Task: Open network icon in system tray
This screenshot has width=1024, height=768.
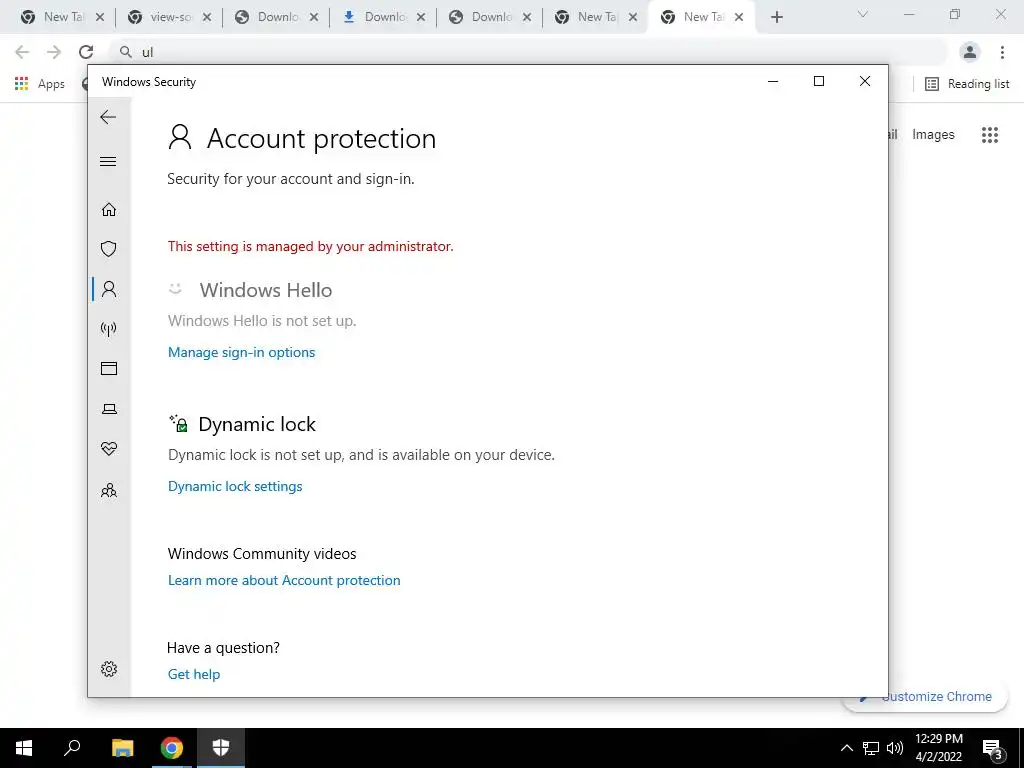Action: (x=871, y=748)
